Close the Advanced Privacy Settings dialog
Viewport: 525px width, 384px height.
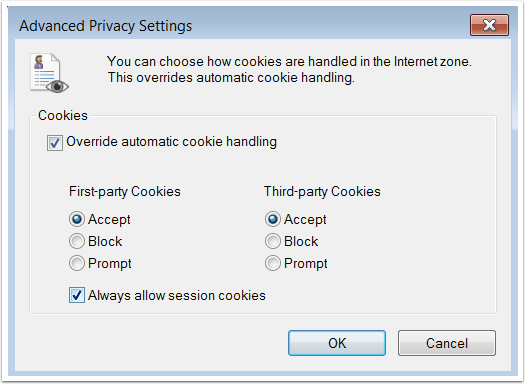(x=489, y=25)
